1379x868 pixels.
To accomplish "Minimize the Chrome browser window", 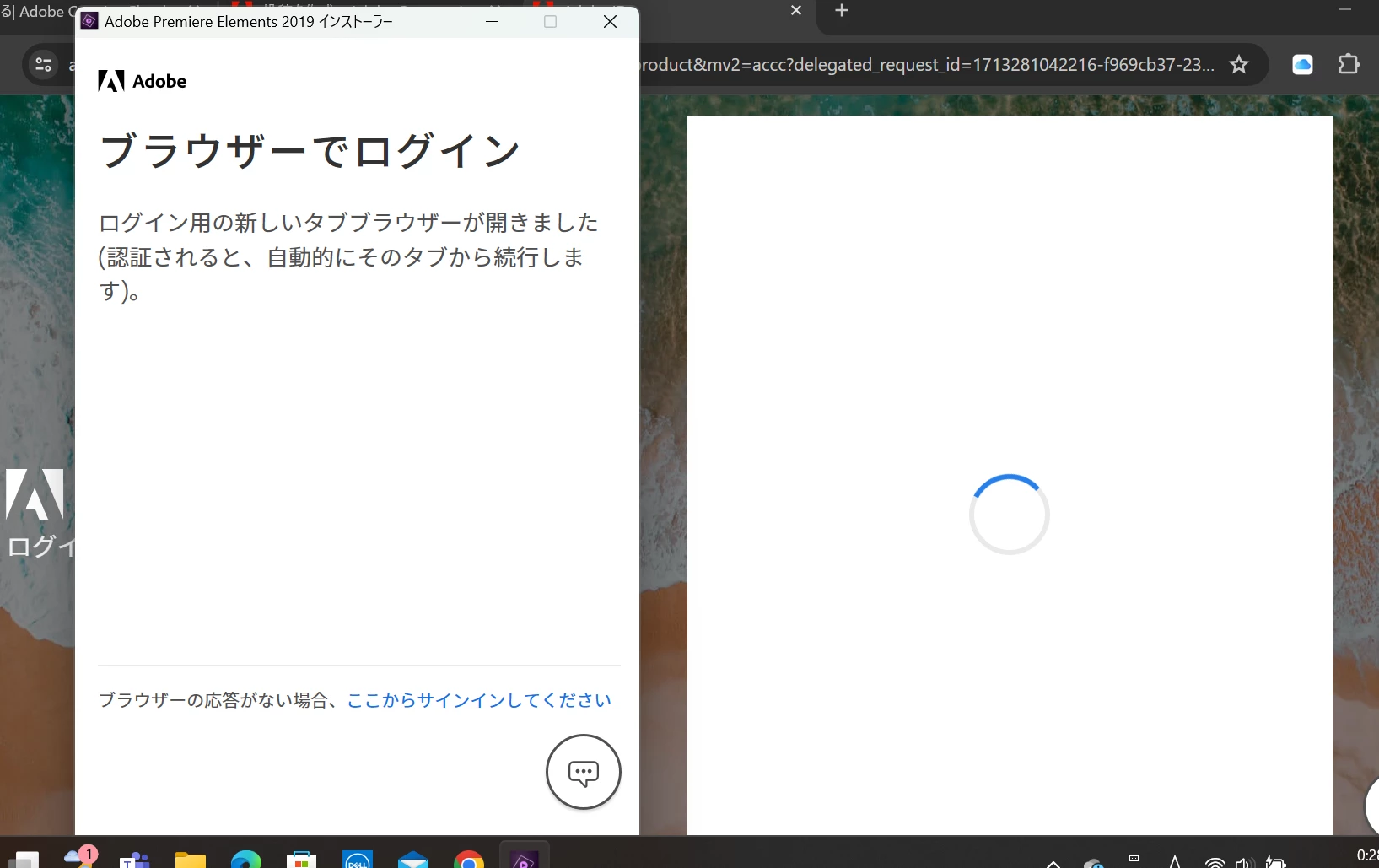I will tap(1344, 10).
